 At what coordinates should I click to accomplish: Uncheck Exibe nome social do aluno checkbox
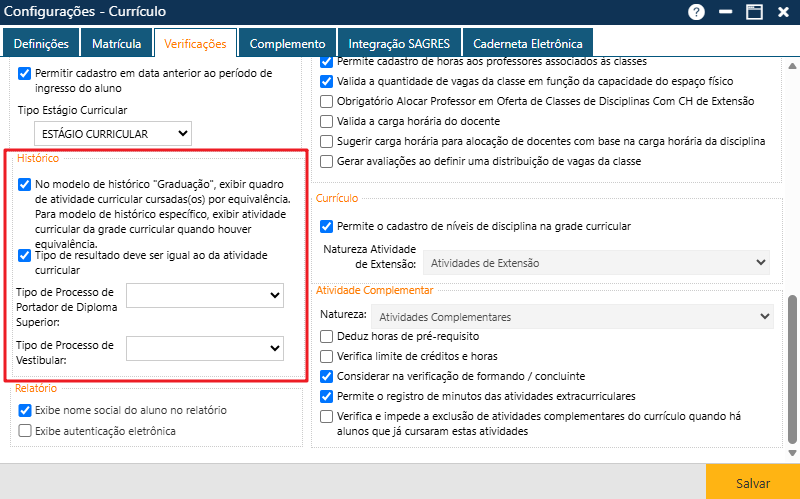click(24, 410)
